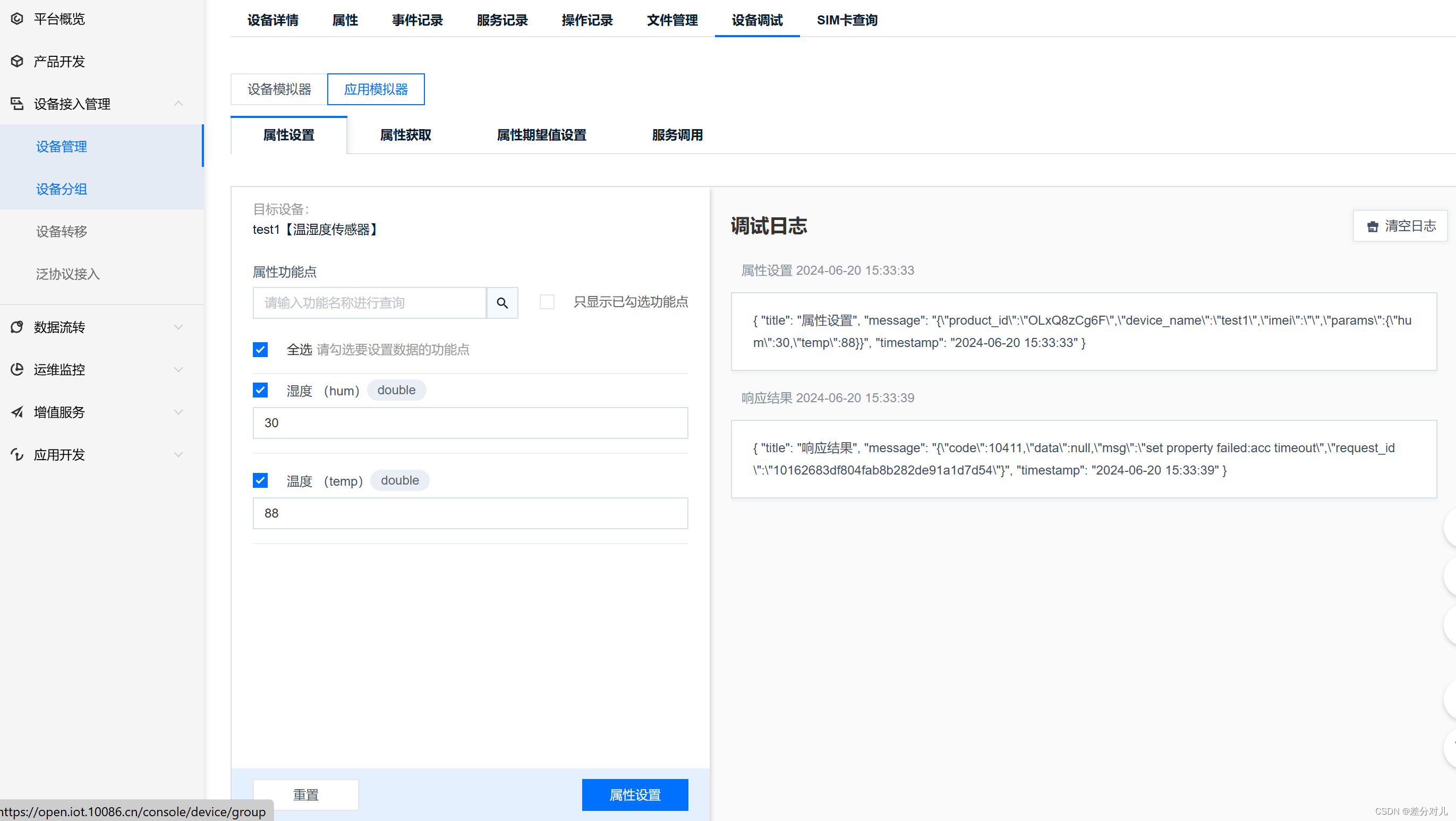This screenshot has width=1456, height=821.
Task: Click the 温度 (temp) value input field
Action: coord(470,513)
